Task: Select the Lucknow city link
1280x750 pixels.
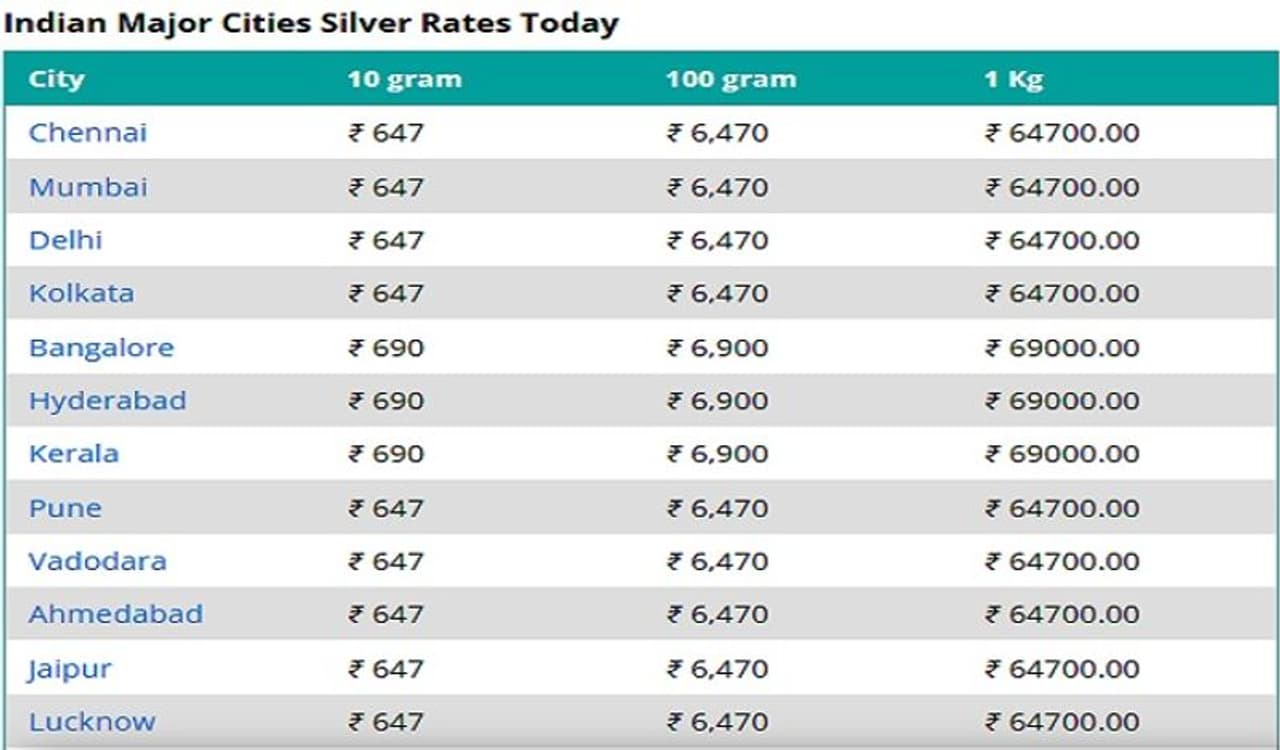Action: [92, 721]
